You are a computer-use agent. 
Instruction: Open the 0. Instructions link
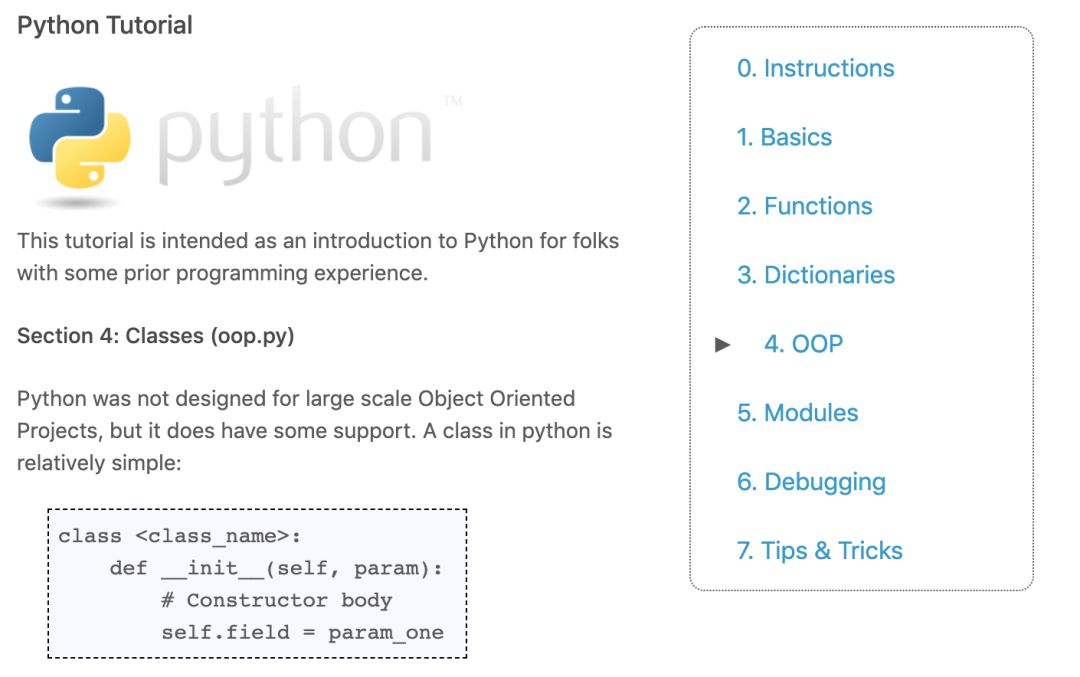click(x=816, y=68)
